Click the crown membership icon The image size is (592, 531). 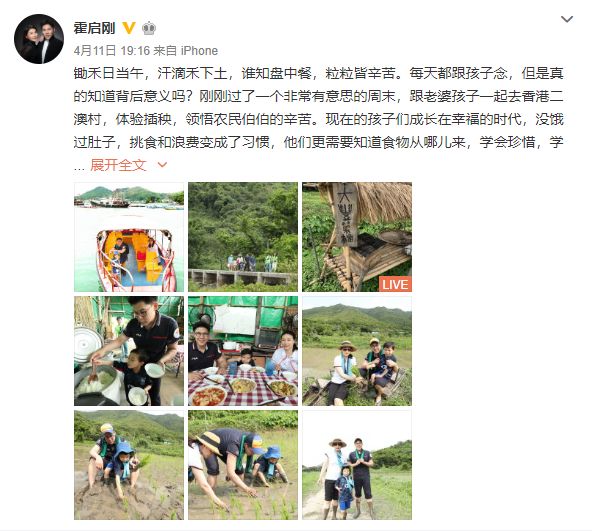[149, 28]
